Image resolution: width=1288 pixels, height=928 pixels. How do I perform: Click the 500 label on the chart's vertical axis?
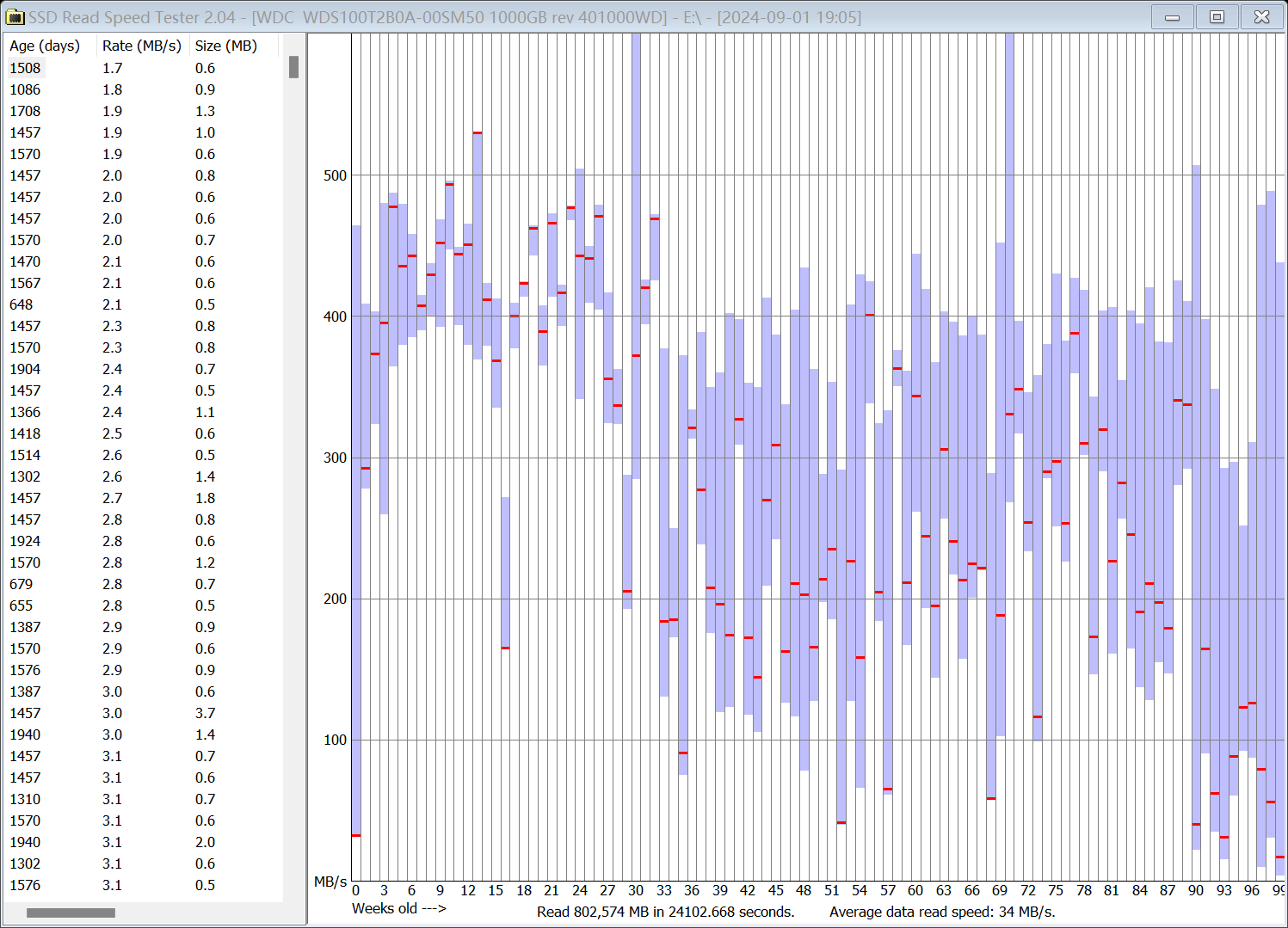click(x=335, y=175)
